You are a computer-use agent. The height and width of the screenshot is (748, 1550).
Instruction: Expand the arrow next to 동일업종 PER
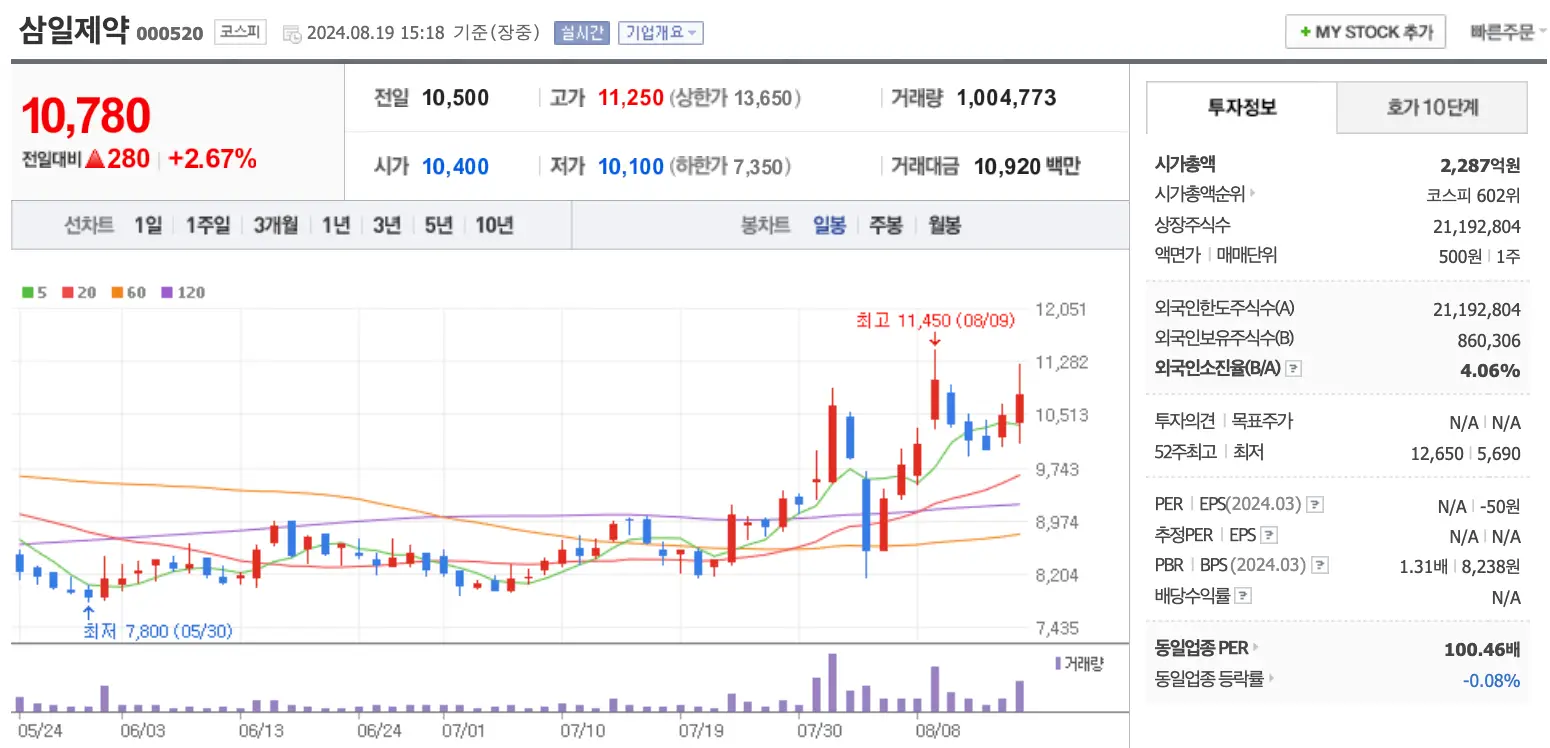[1256, 648]
